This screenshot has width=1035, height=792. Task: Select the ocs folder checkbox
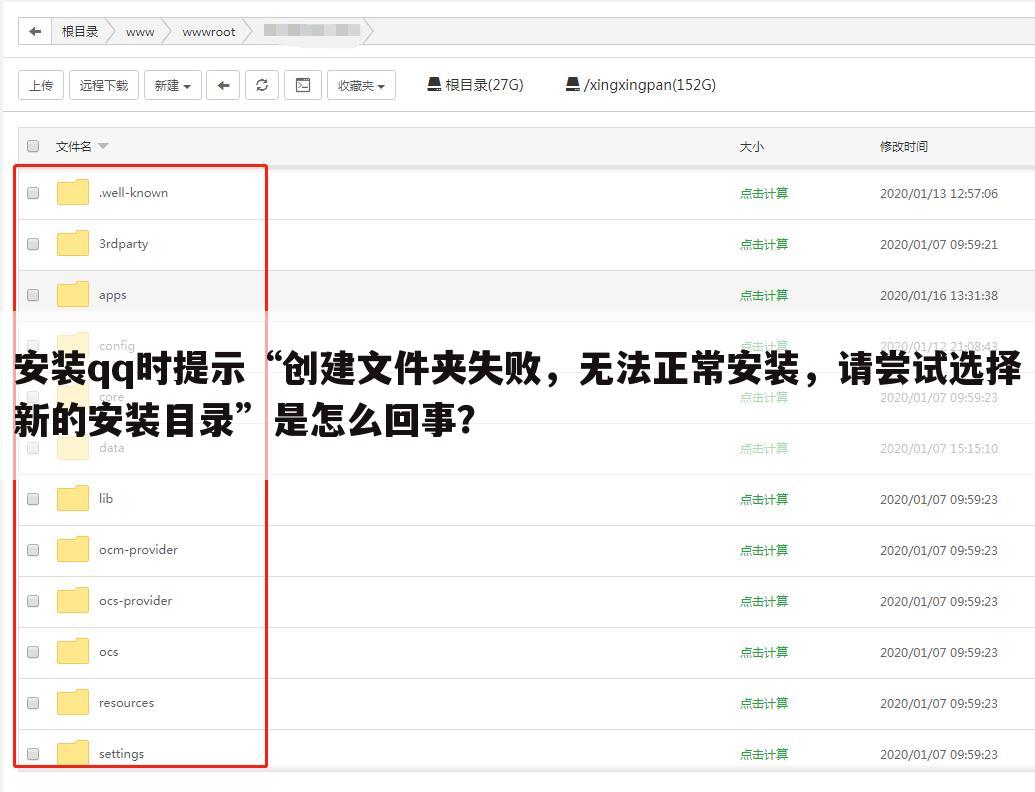pyautogui.click(x=33, y=652)
